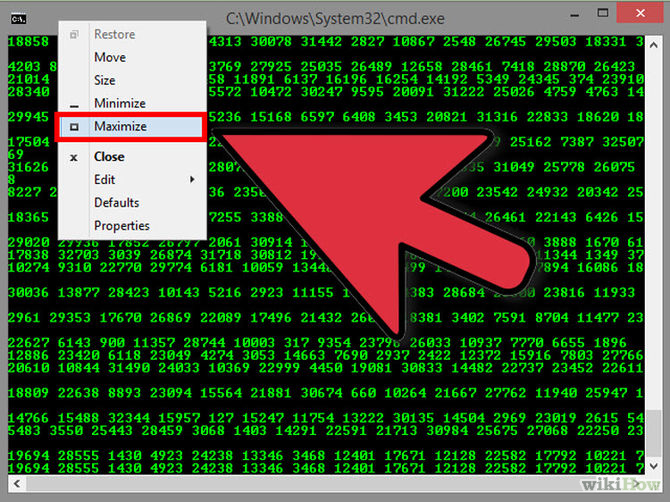Click the vertical scrollbar down arrow
Viewport: 670px width, 502px height.
(x=653, y=466)
